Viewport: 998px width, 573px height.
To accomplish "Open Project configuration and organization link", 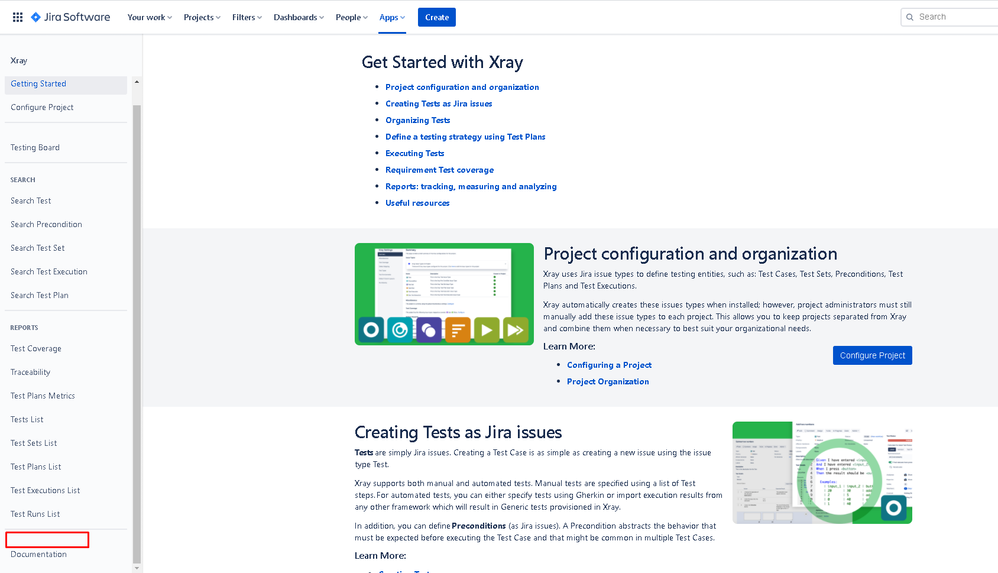I will (462, 87).
